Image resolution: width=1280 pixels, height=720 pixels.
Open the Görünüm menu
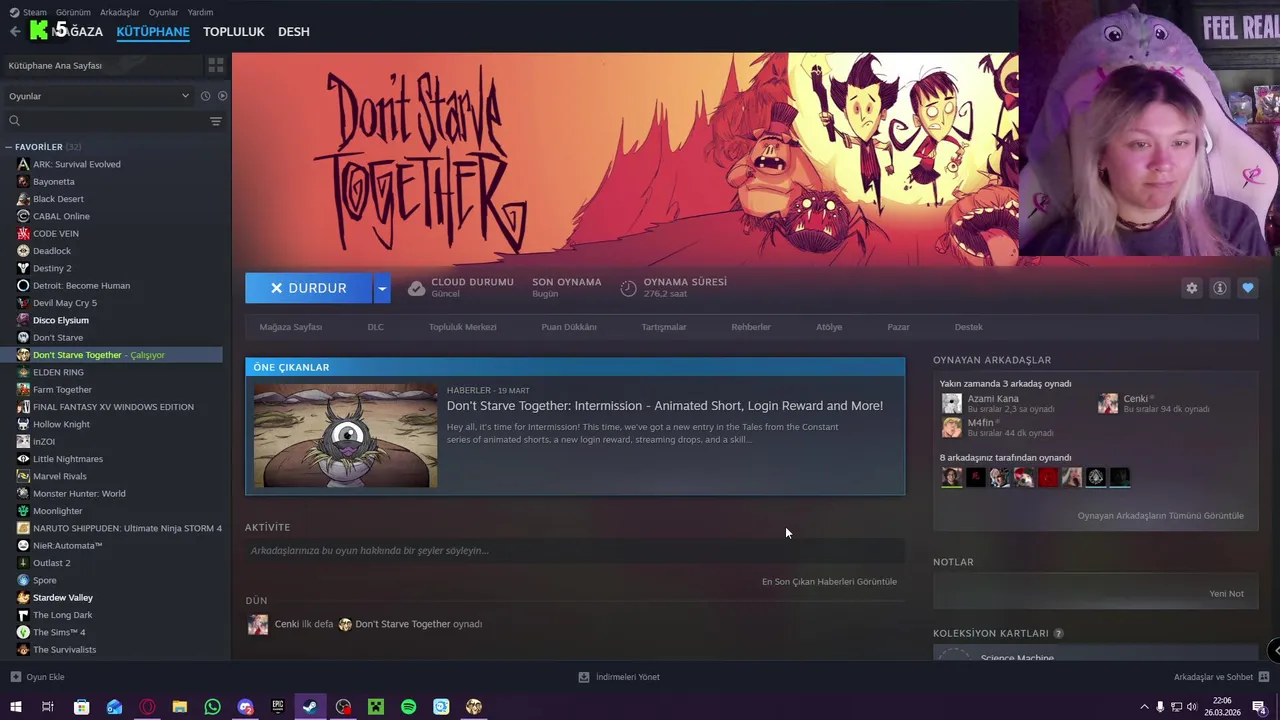click(73, 12)
